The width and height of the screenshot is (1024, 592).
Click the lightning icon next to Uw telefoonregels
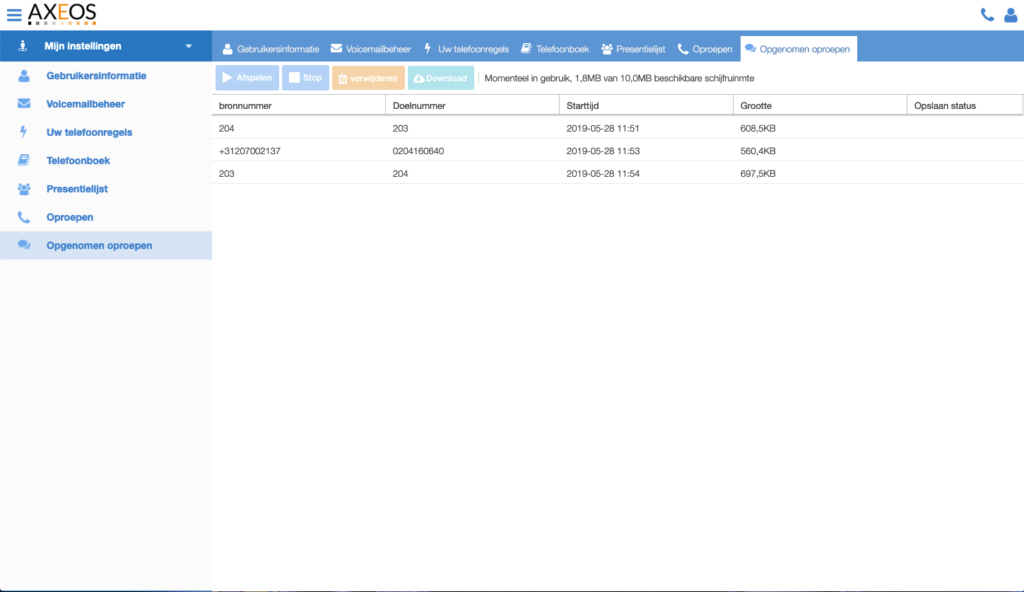coord(23,131)
